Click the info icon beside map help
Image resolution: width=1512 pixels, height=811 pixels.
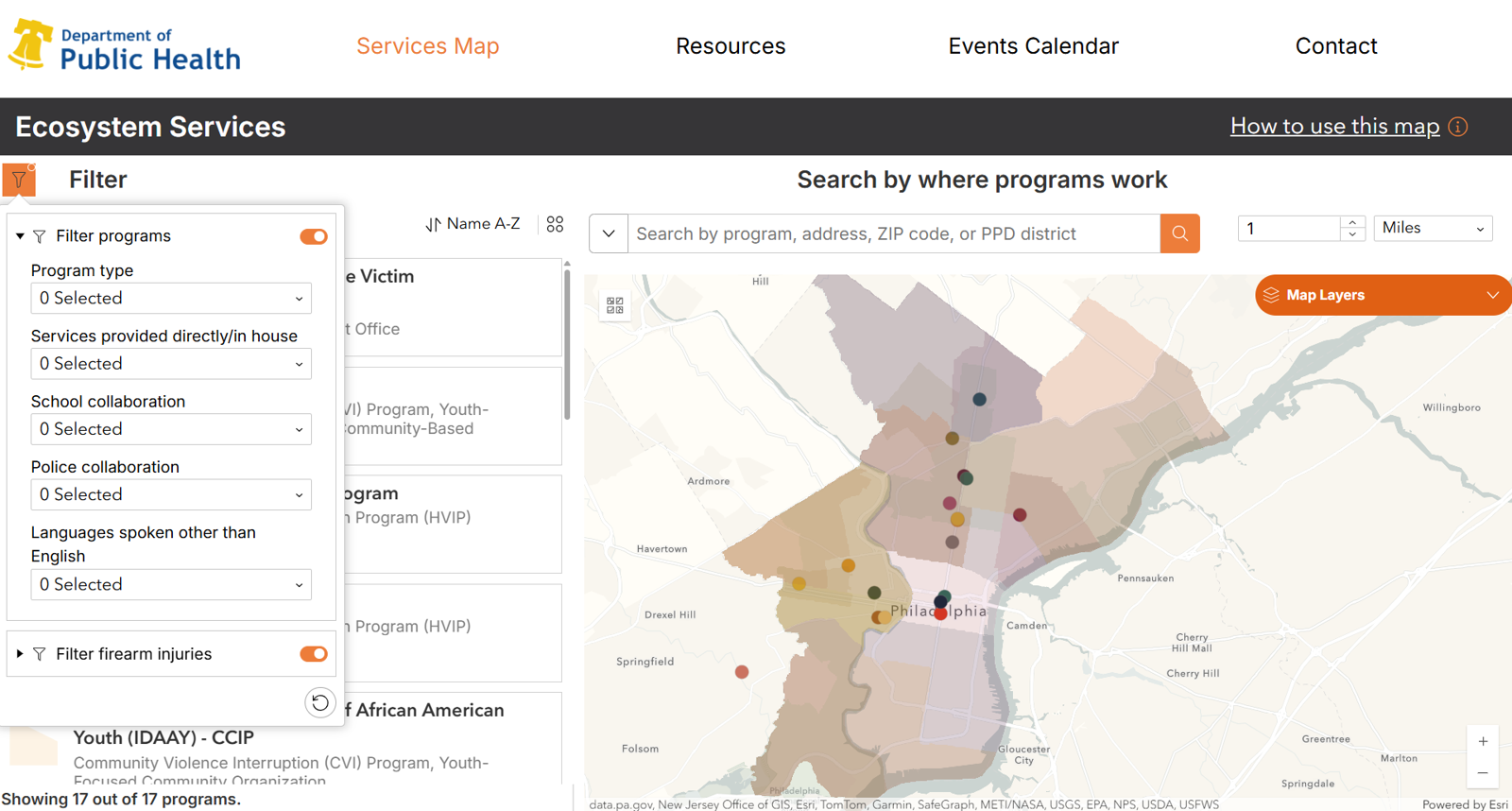click(1458, 127)
